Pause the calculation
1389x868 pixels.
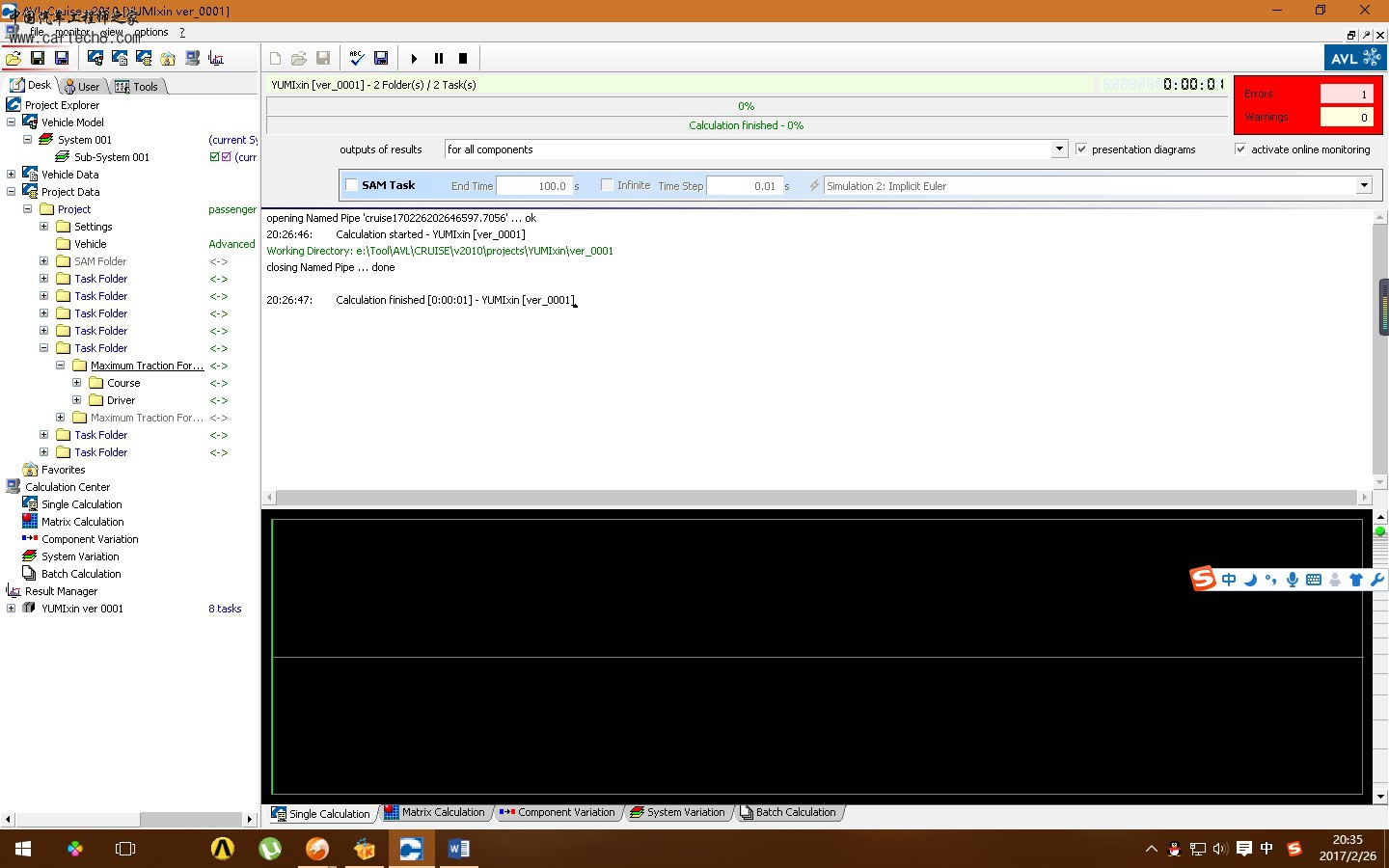coord(439,59)
